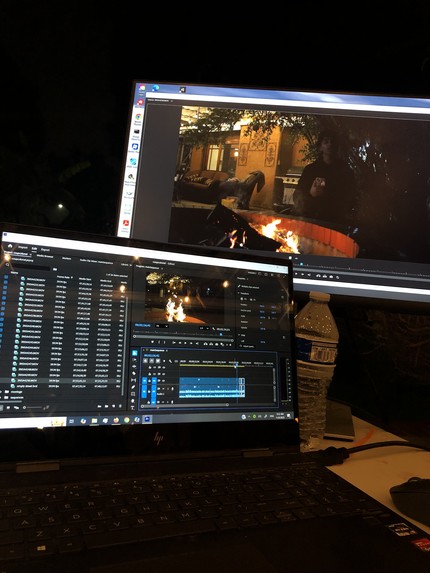Lock video track V1
Viewport: 430px width, 573px height.
click(x=149, y=381)
